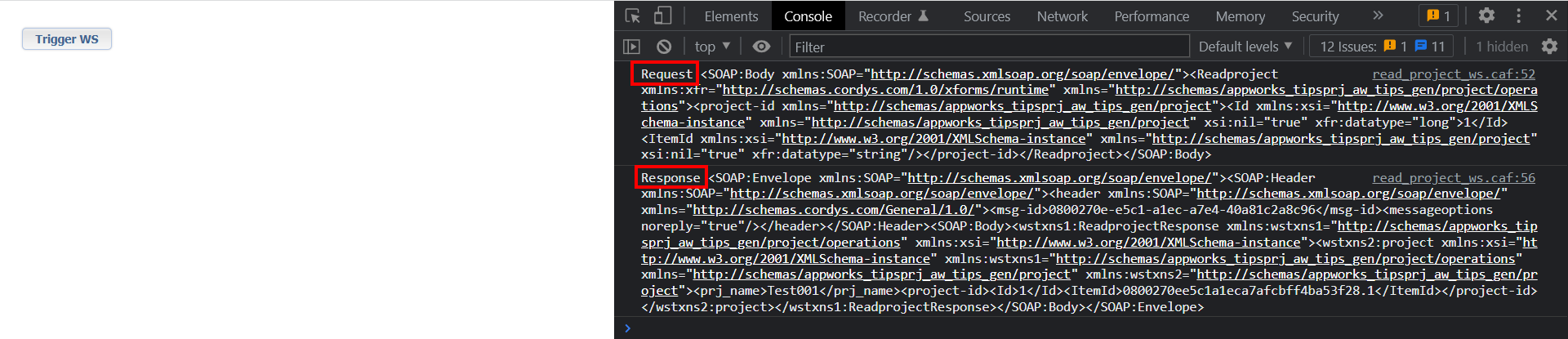Click into the console Filter field

coord(988,47)
